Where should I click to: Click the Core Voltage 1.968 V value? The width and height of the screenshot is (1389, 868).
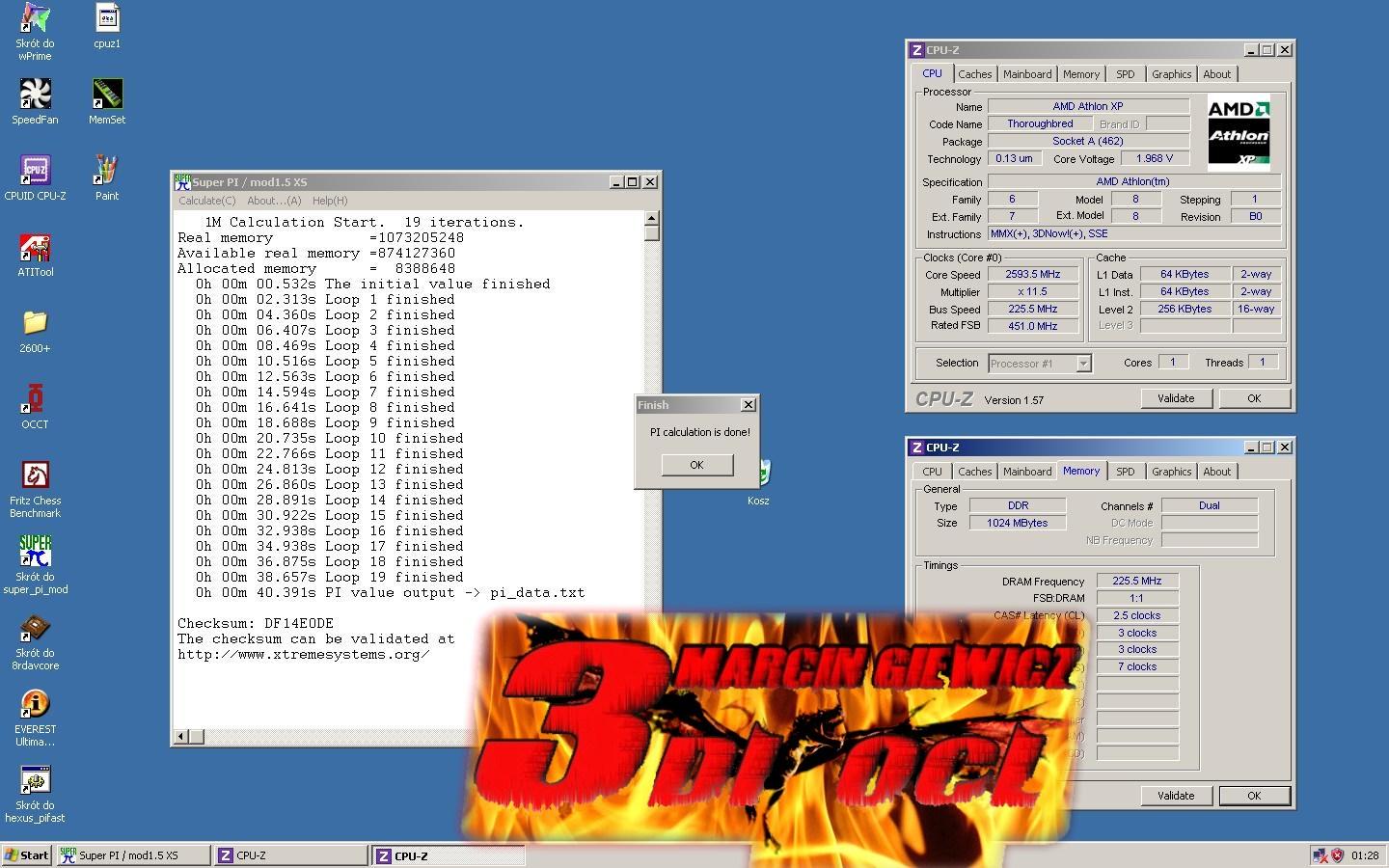[1155, 159]
